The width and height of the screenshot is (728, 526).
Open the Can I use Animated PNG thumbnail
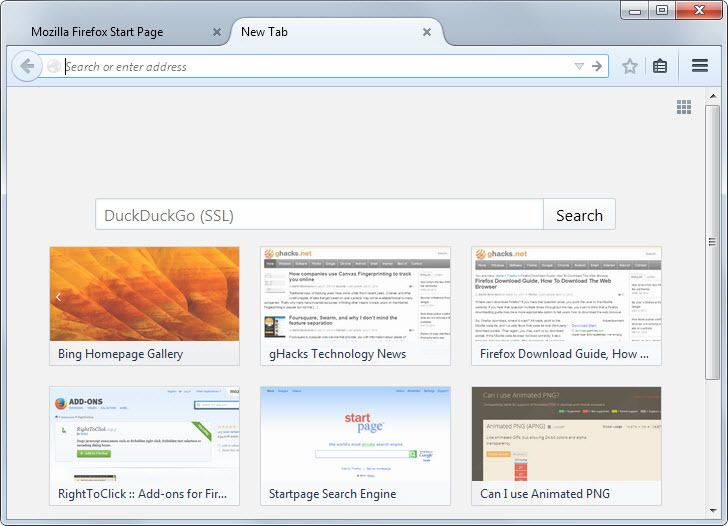tap(566, 446)
